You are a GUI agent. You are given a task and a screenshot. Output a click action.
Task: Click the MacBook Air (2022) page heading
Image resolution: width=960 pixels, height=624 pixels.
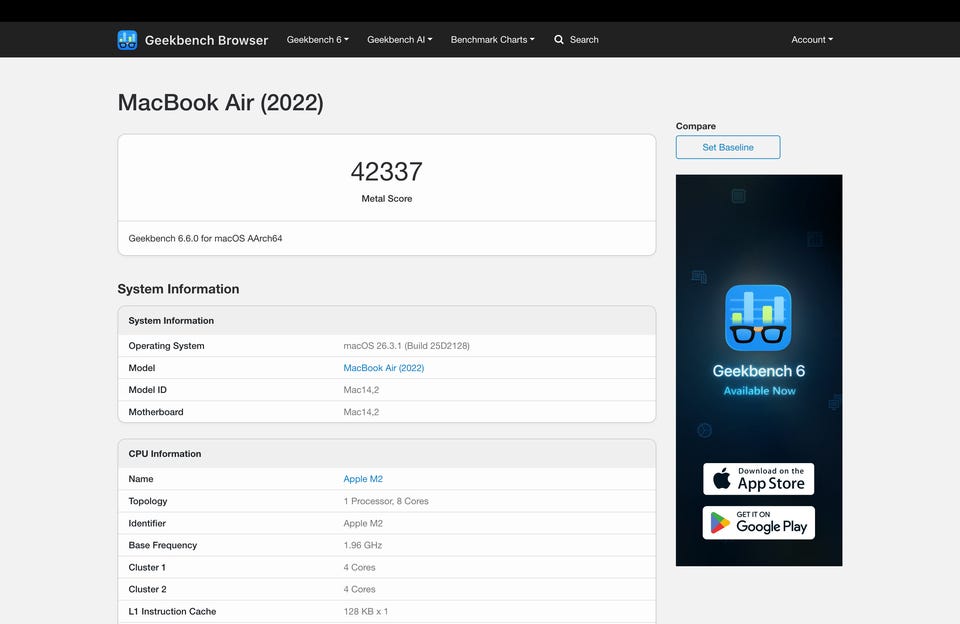point(220,103)
